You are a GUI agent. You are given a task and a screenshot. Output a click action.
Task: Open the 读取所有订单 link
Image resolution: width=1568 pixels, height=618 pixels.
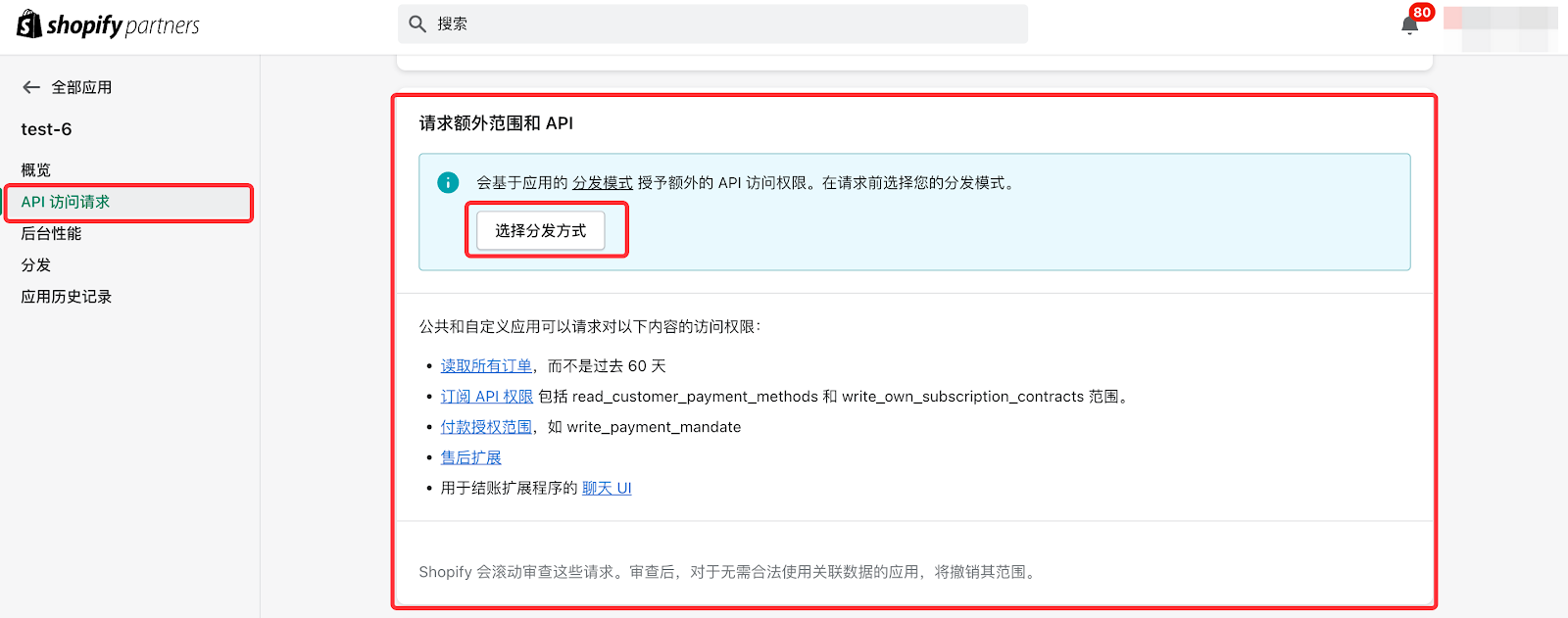point(486,366)
